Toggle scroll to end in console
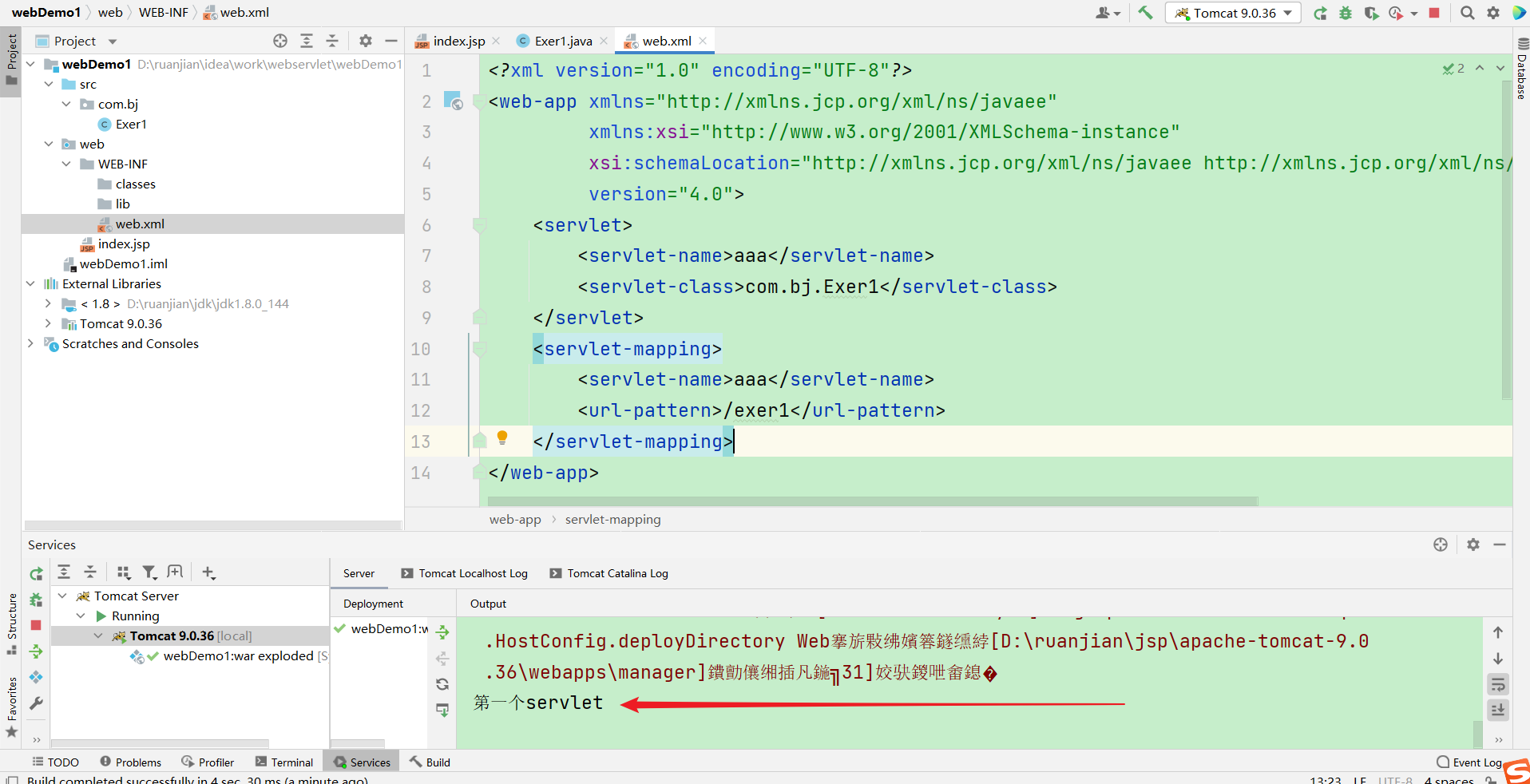 tap(1498, 710)
